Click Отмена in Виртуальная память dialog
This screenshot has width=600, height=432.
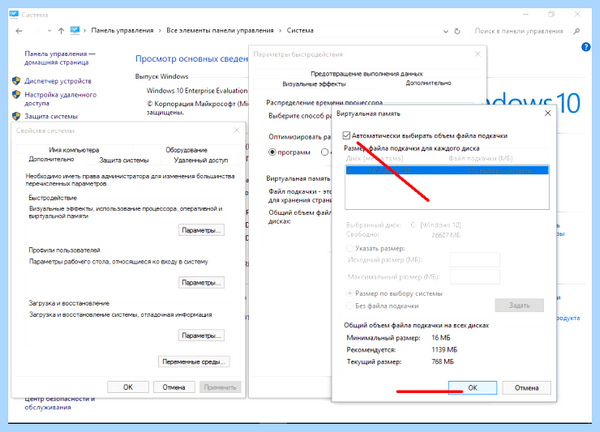(x=527, y=388)
